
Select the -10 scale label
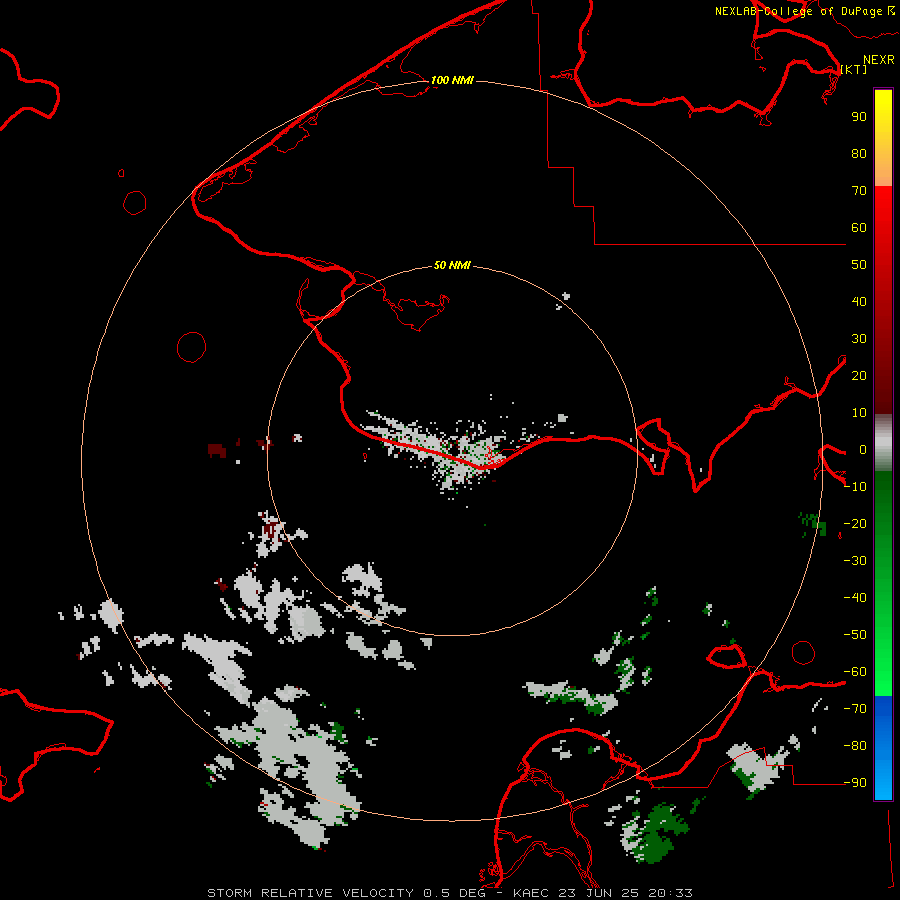point(855,487)
